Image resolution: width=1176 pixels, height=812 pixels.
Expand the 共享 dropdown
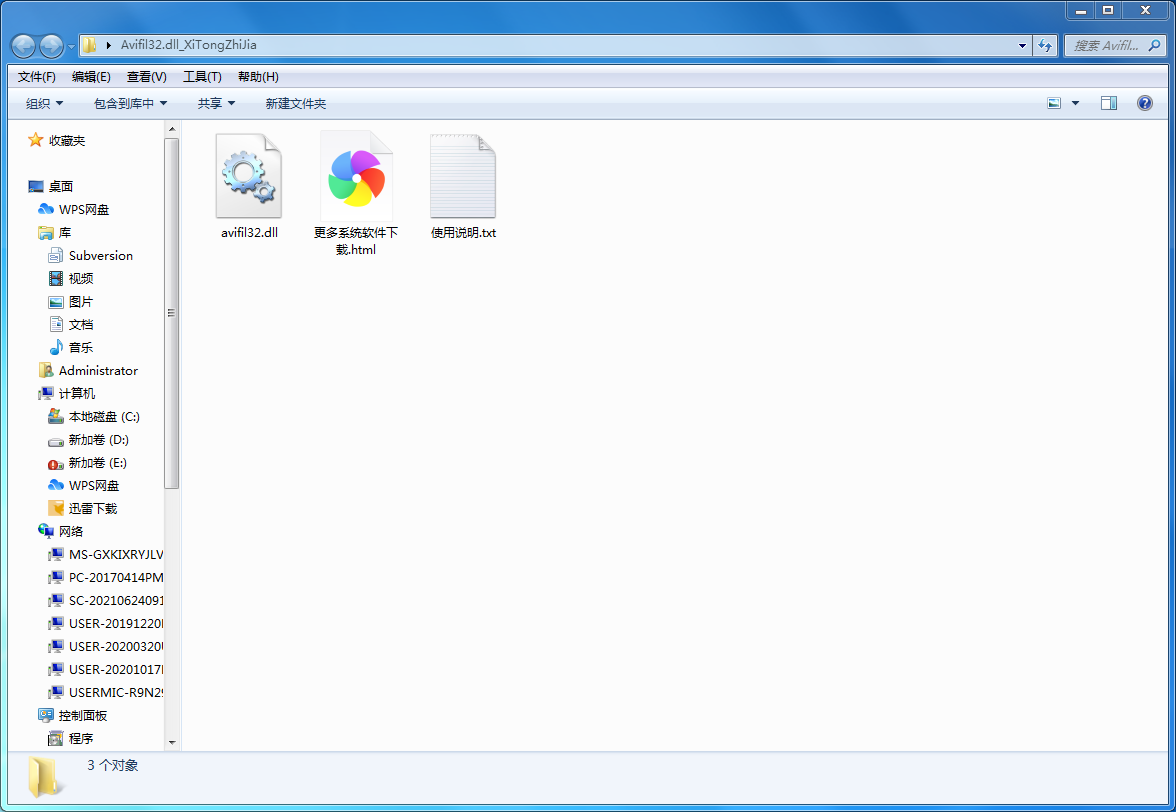pyautogui.click(x=216, y=103)
